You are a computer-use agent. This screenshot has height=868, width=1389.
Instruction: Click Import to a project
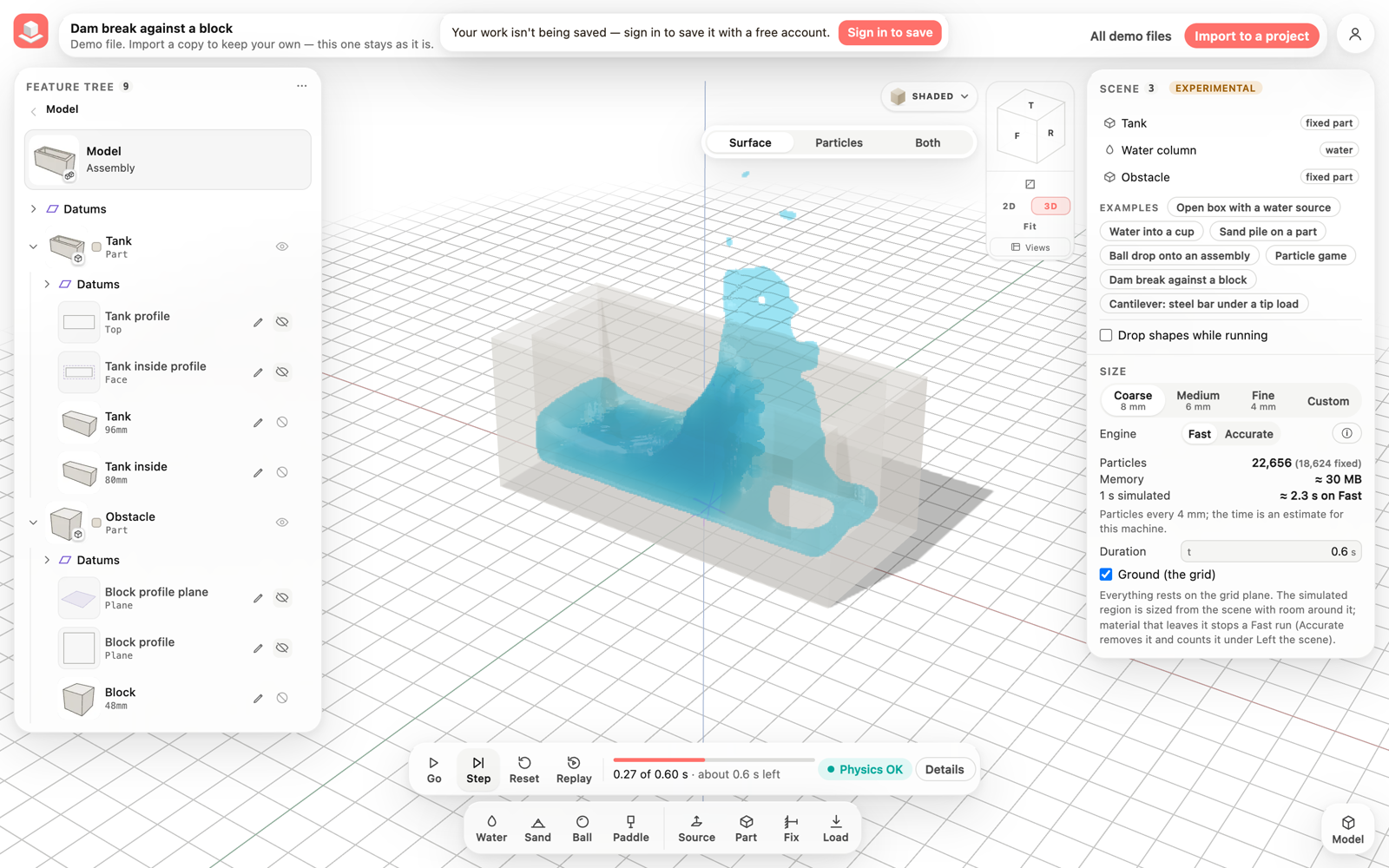1251,36
